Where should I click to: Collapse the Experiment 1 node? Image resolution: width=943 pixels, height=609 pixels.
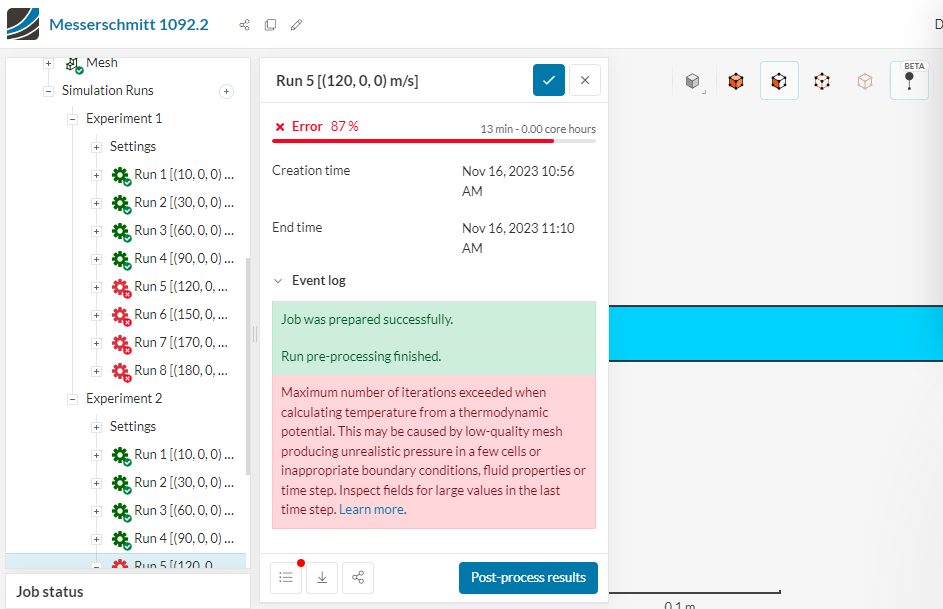[72, 119]
